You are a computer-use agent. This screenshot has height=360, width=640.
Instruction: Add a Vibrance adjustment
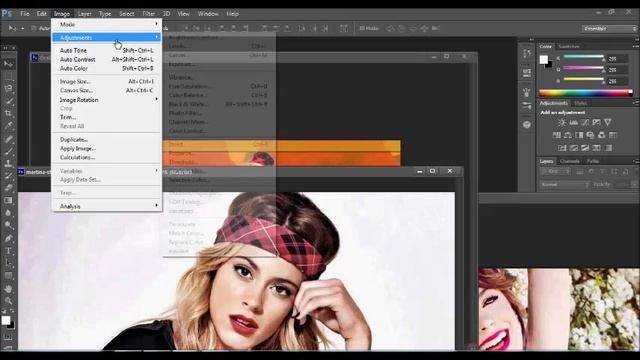coord(608,122)
